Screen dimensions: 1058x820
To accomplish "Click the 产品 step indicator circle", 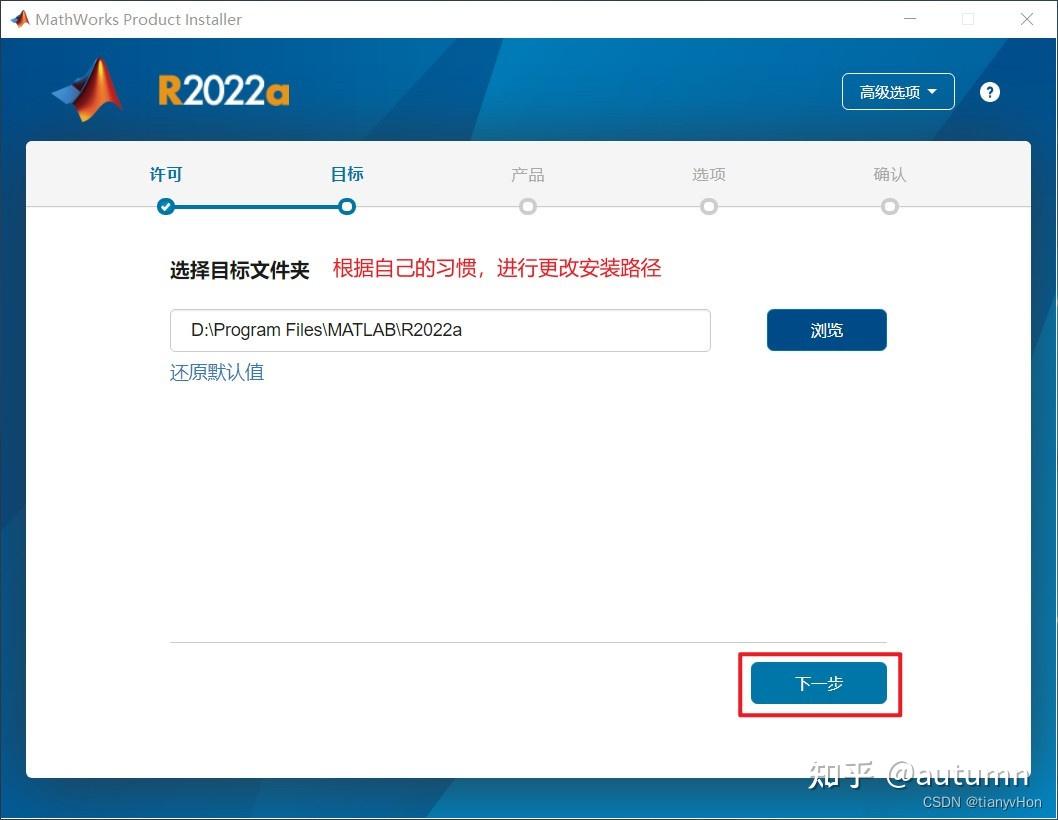I will 528,207.
